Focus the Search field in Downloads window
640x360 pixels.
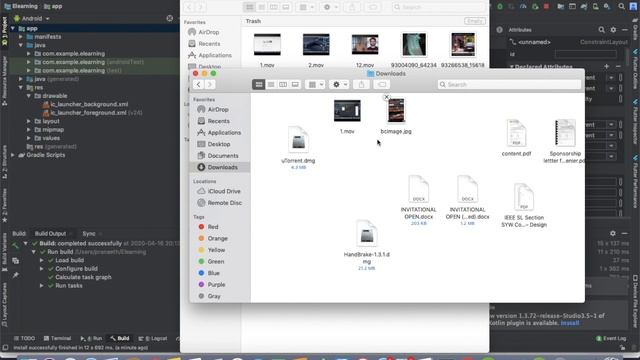tap(509, 84)
